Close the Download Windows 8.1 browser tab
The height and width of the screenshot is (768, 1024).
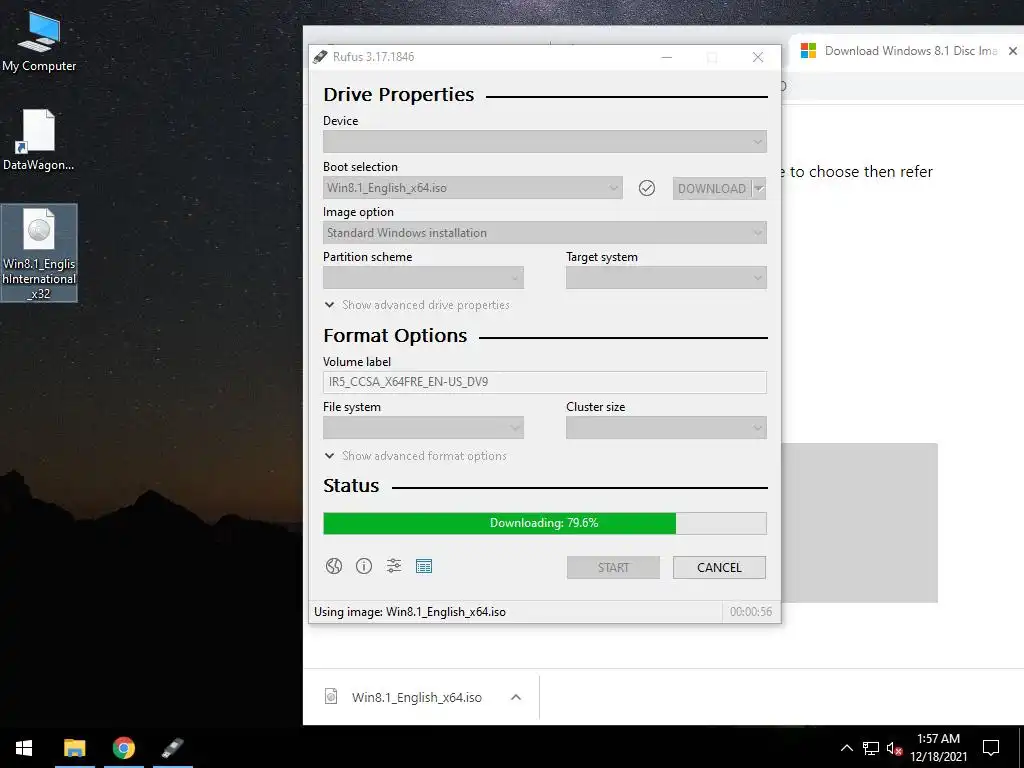[1012, 51]
